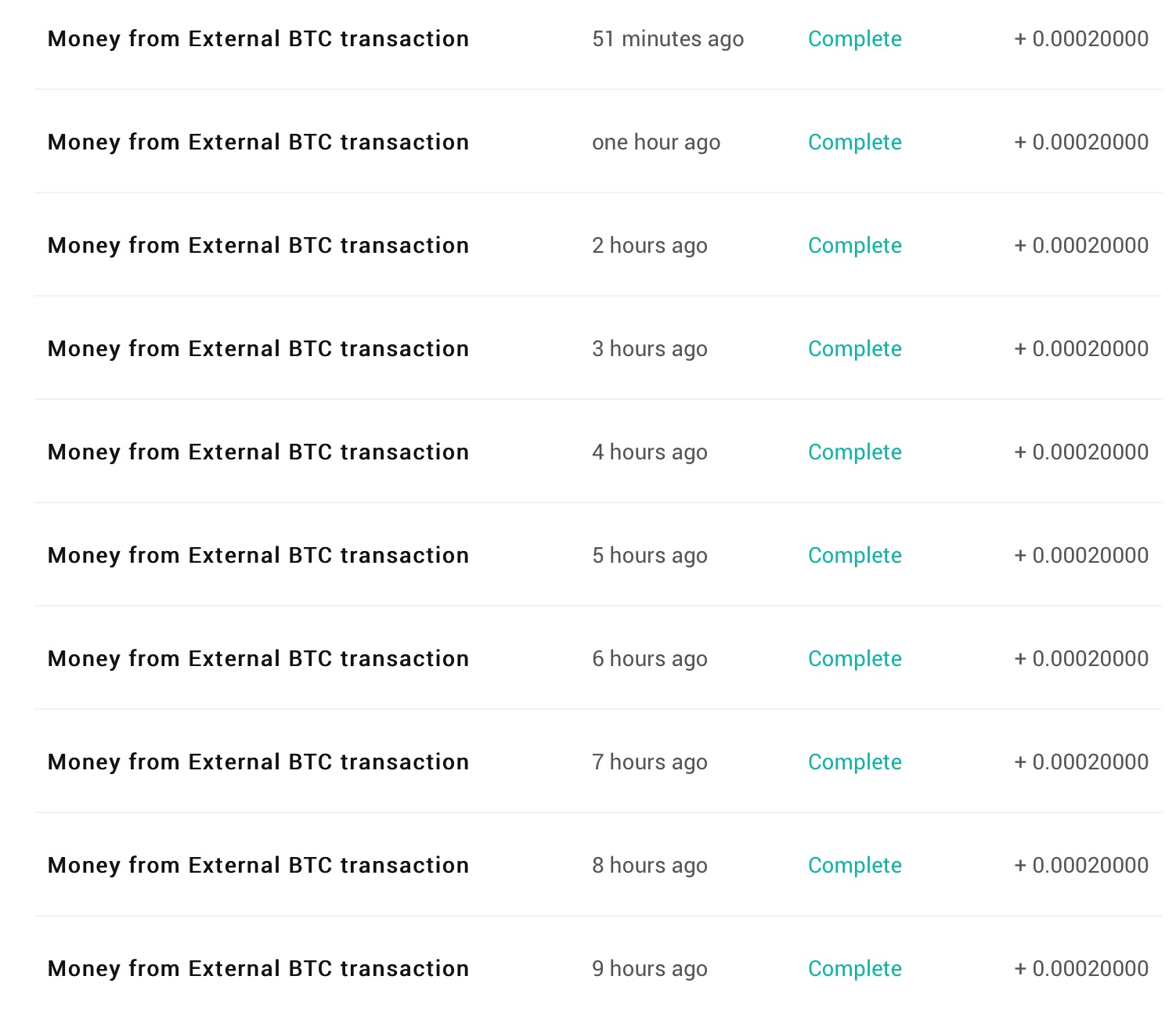
Task: Open the transaction title from 6 hours ago
Action: tap(258, 659)
